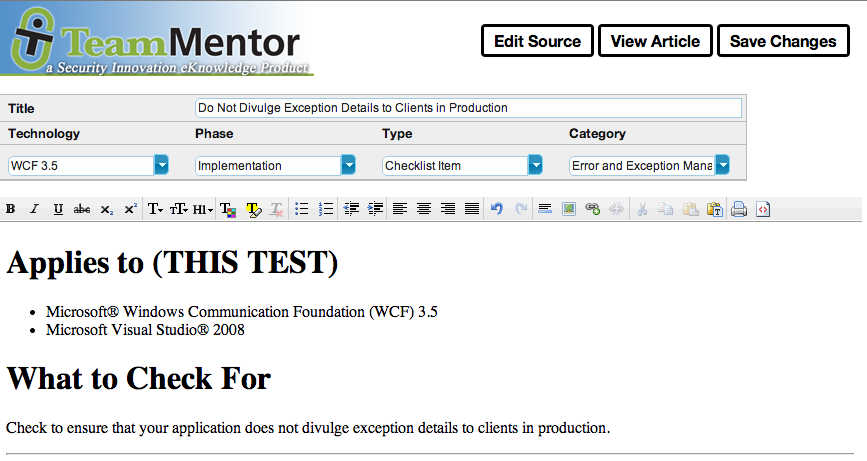Open the heading style H1 menu
This screenshot has height=461, width=867.
click(x=203, y=209)
